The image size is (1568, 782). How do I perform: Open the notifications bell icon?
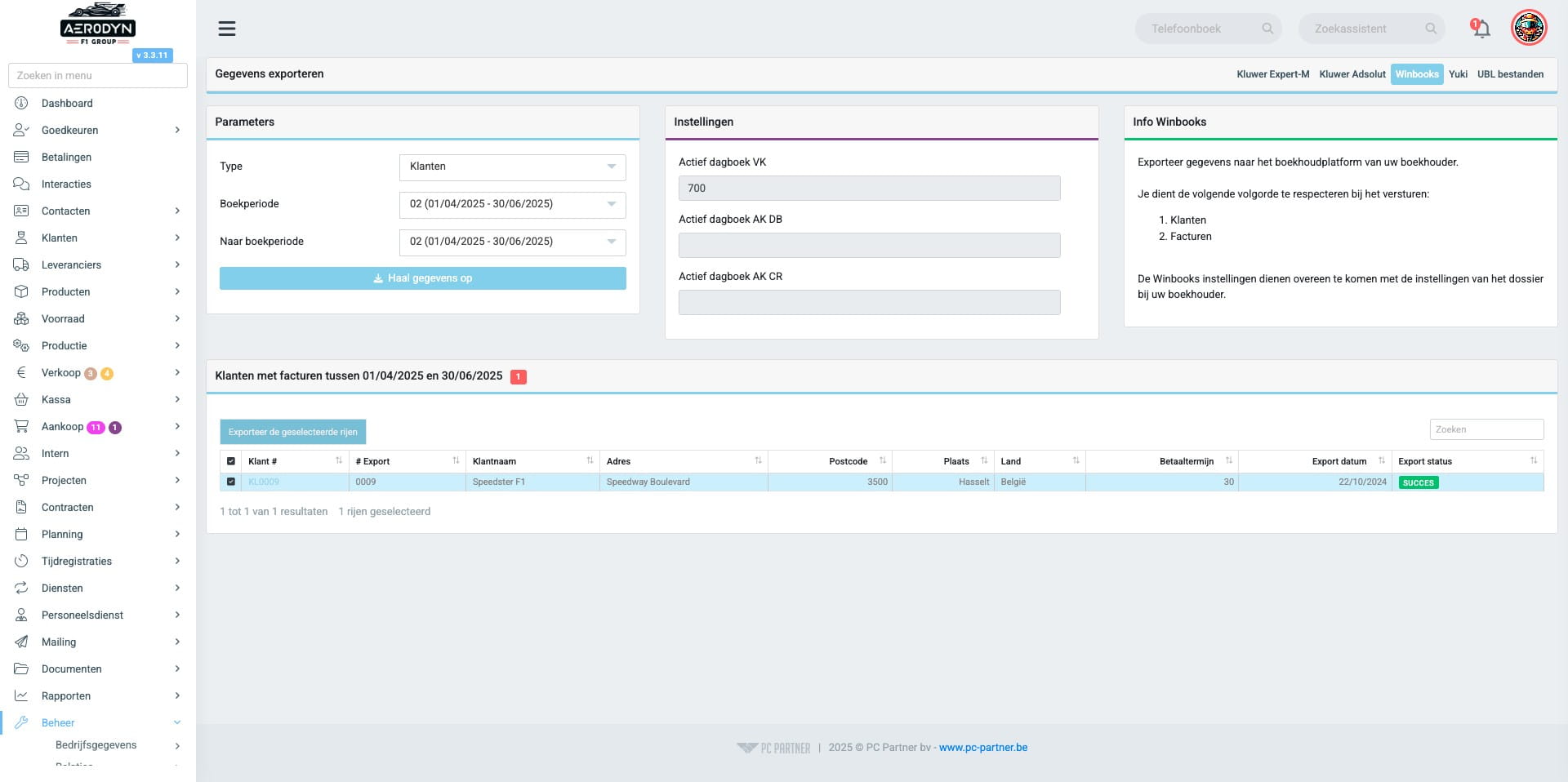click(x=1481, y=29)
